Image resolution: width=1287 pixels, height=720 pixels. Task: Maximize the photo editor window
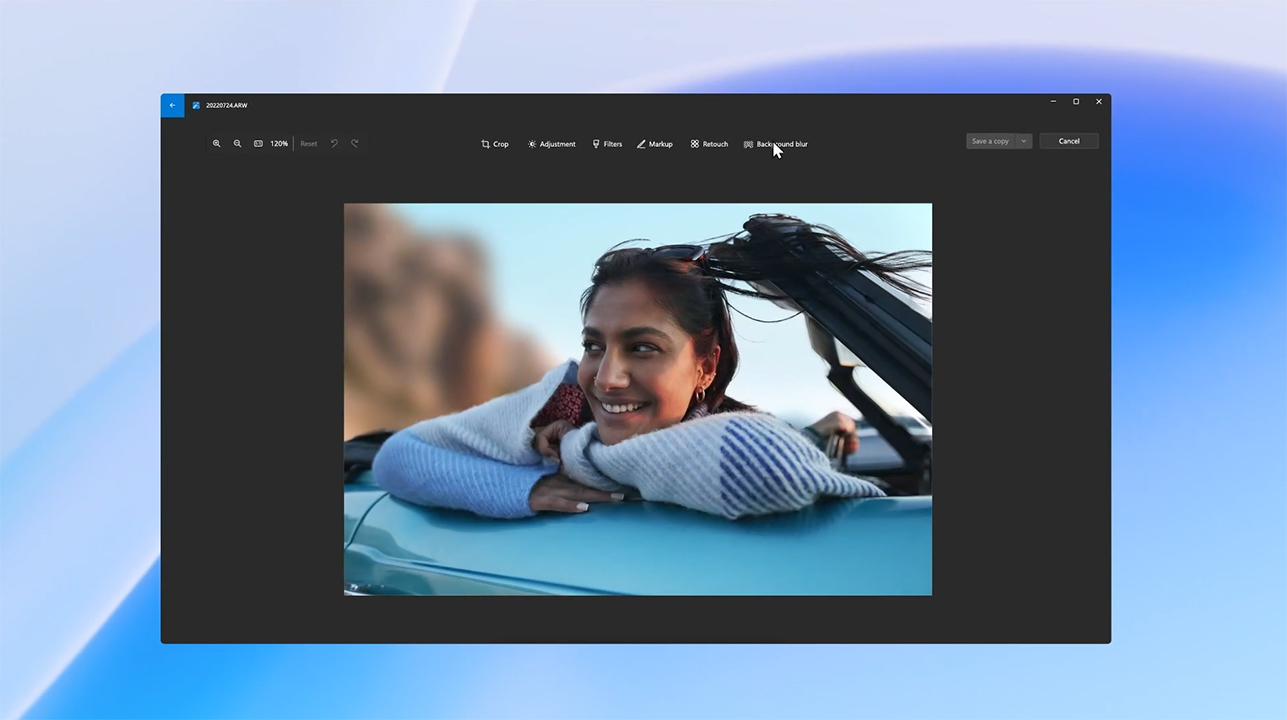point(1076,101)
